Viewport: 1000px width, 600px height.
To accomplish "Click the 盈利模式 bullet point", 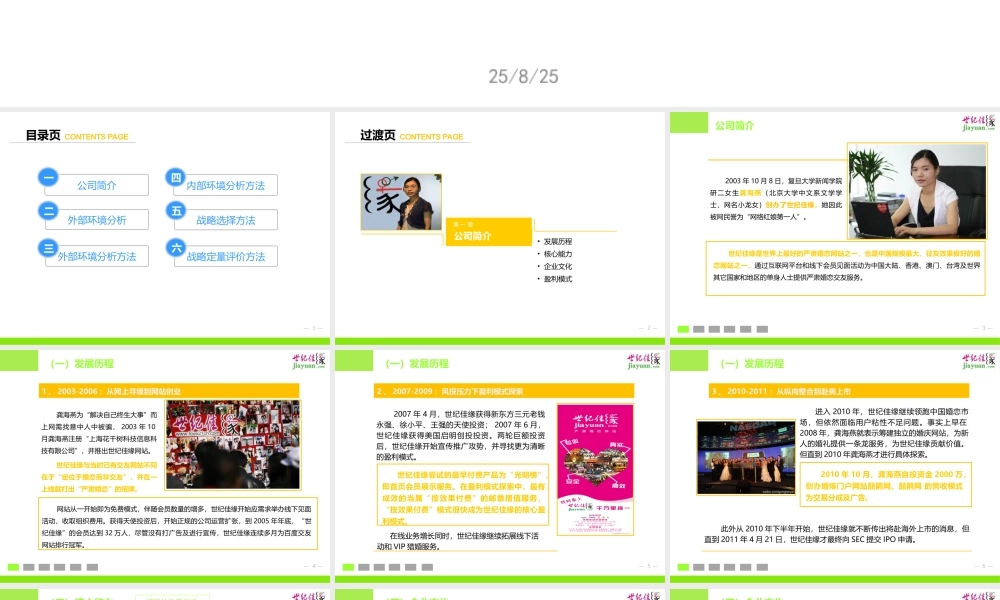I will (557, 279).
